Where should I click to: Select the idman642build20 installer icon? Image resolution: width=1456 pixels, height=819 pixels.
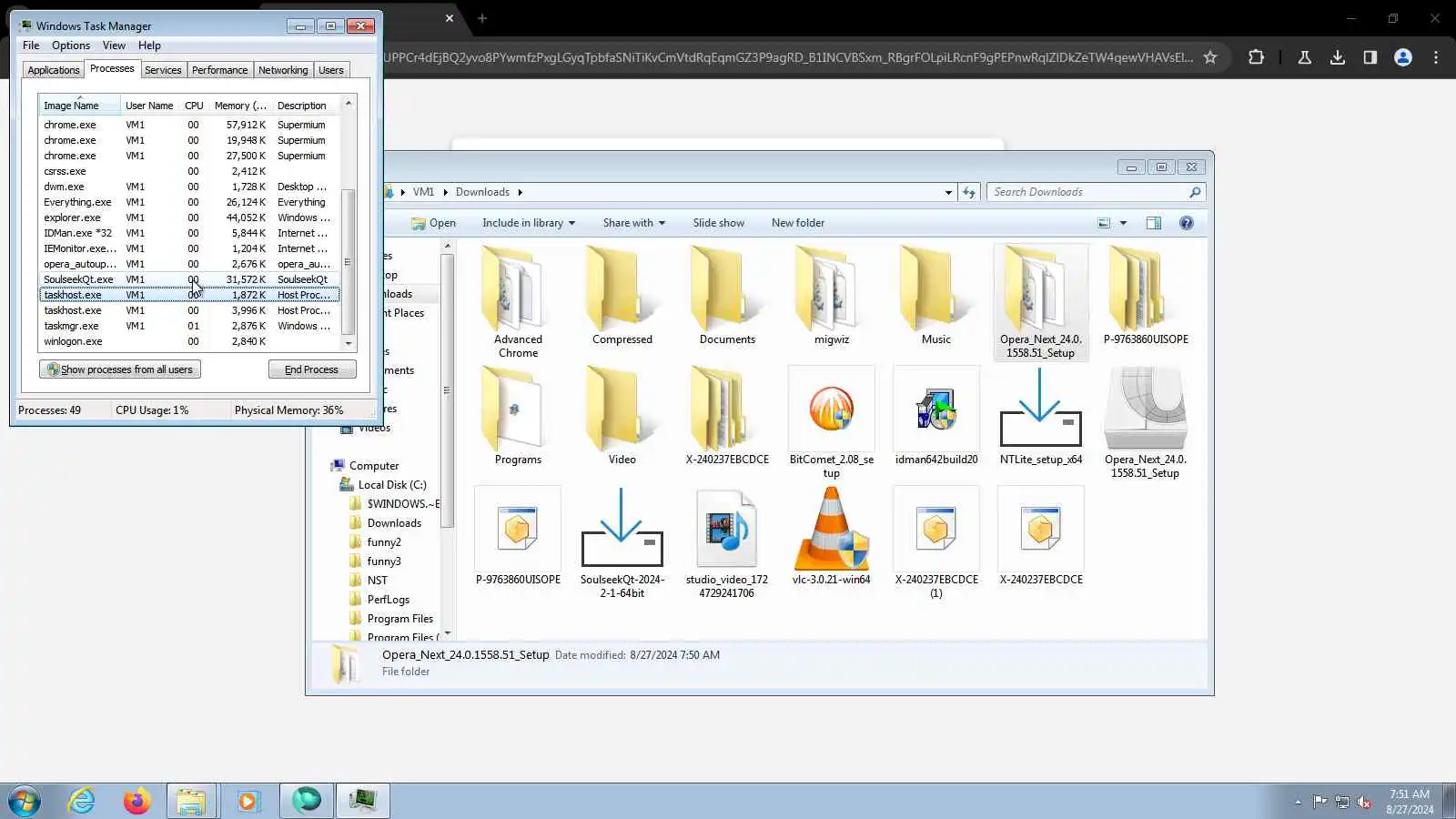point(936,409)
